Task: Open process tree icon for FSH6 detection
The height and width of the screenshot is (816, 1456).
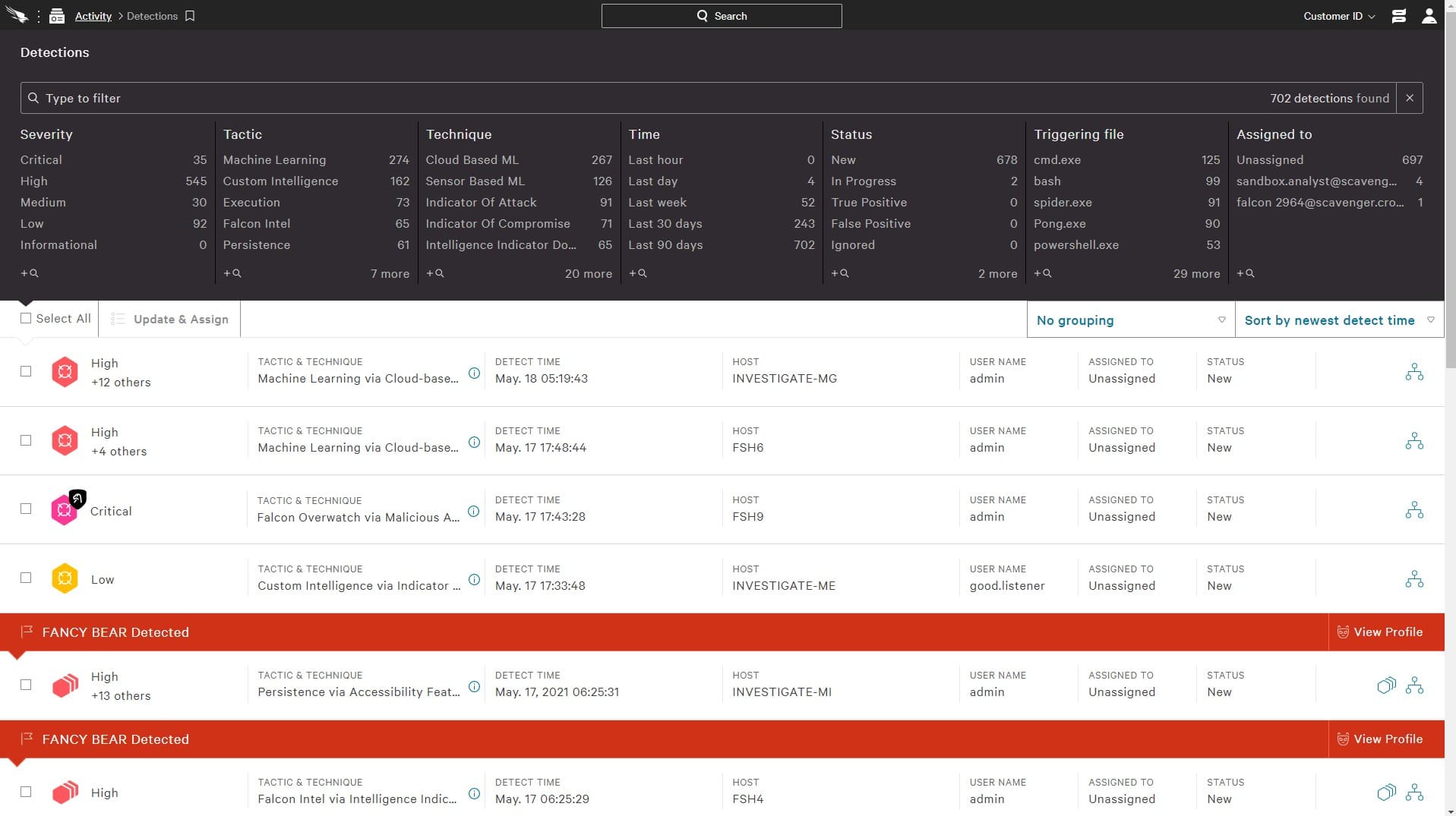Action: (x=1414, y=441)
